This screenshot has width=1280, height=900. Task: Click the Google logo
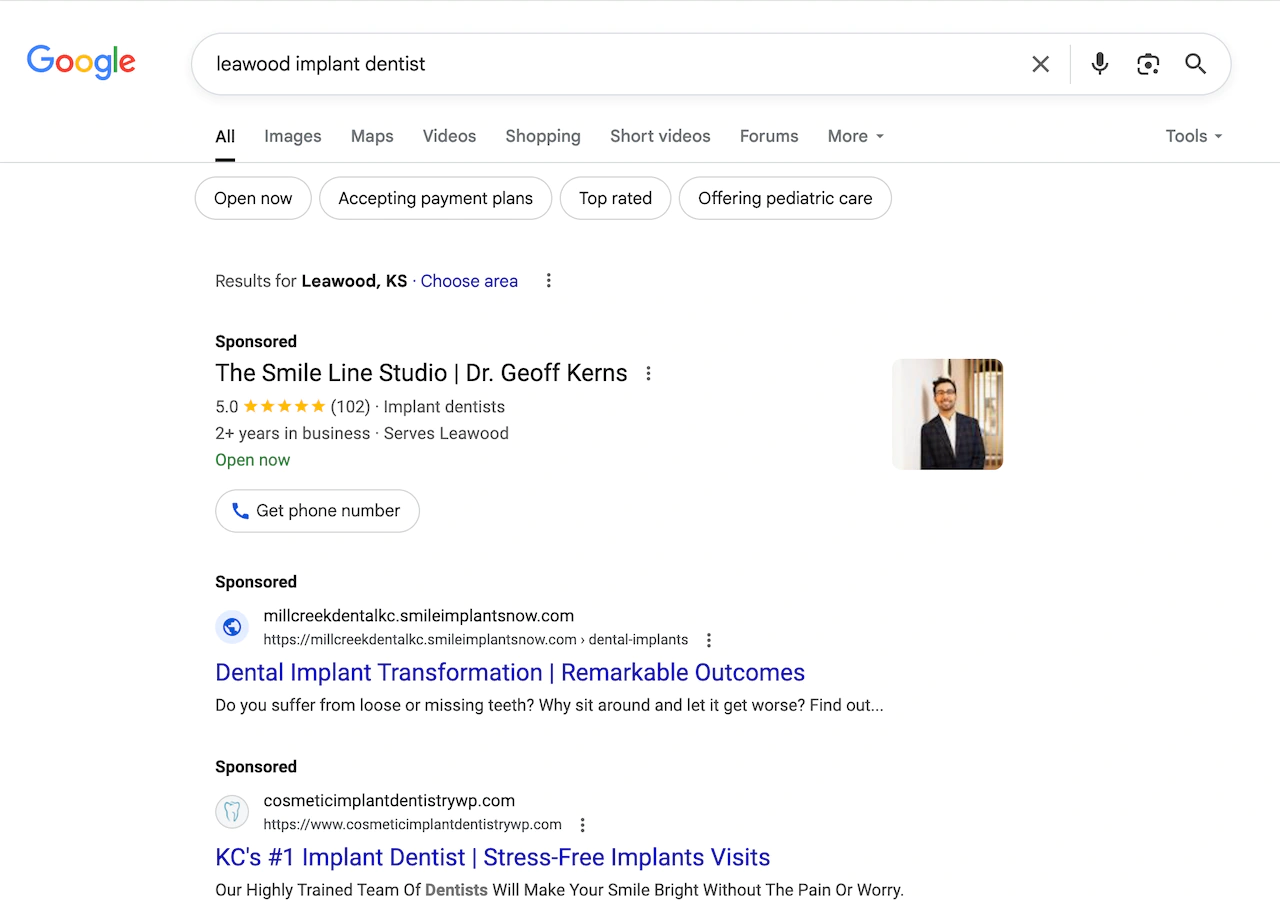(81, 62)
